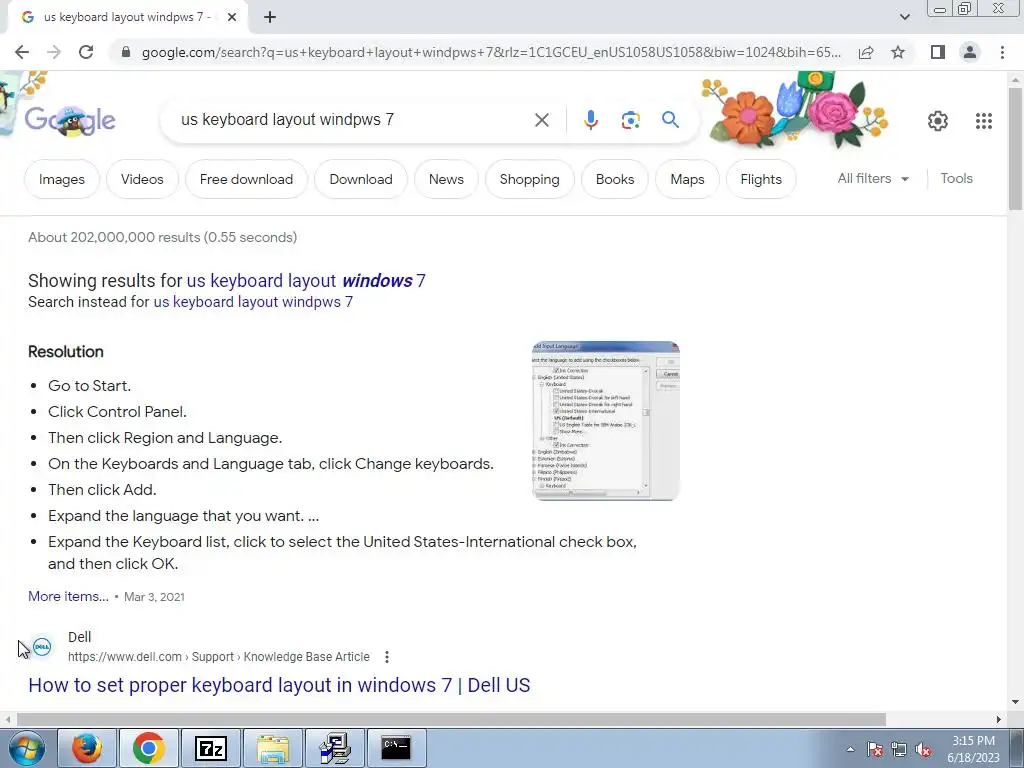The width and height of the screenshot is (1024, 768).
Task: Start a voice search with microphone
Action: click(590, 120)
